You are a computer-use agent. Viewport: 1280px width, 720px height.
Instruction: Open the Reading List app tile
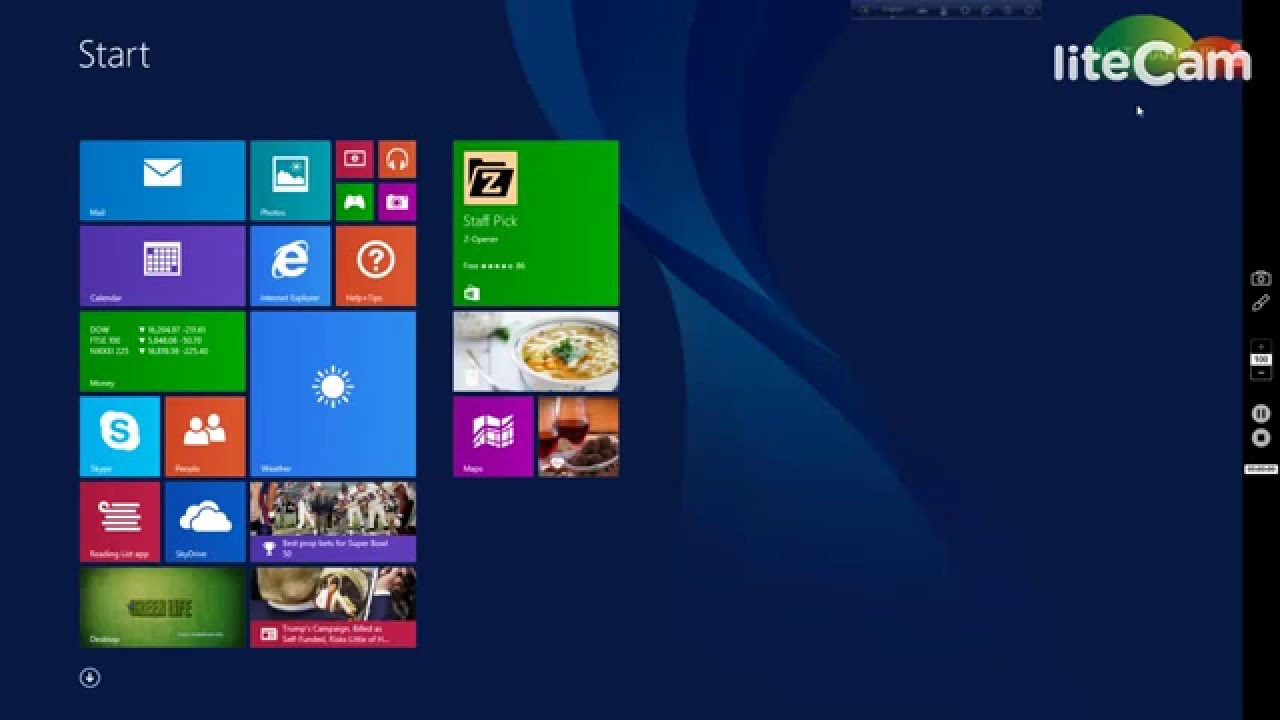click(x=120, y=522)
